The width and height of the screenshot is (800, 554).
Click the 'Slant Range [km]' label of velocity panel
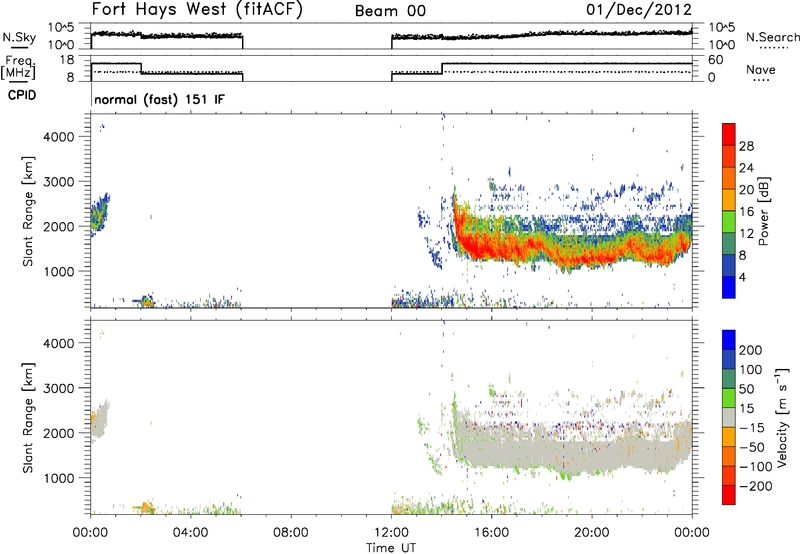coord(28,418)
